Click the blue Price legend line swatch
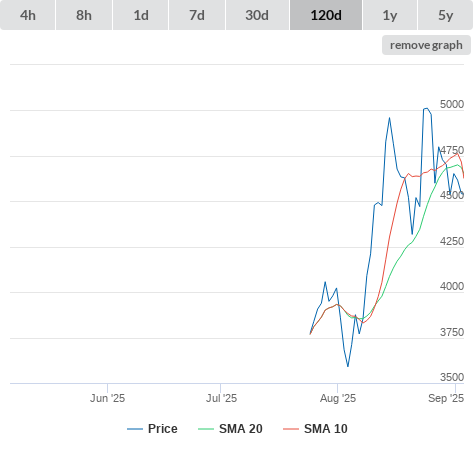Image resolution: width=474 pixels, height=455 pixels. (135, 429)
